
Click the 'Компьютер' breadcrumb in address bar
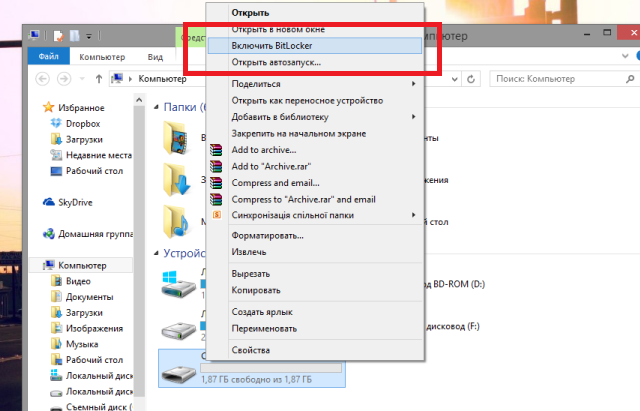162,79
